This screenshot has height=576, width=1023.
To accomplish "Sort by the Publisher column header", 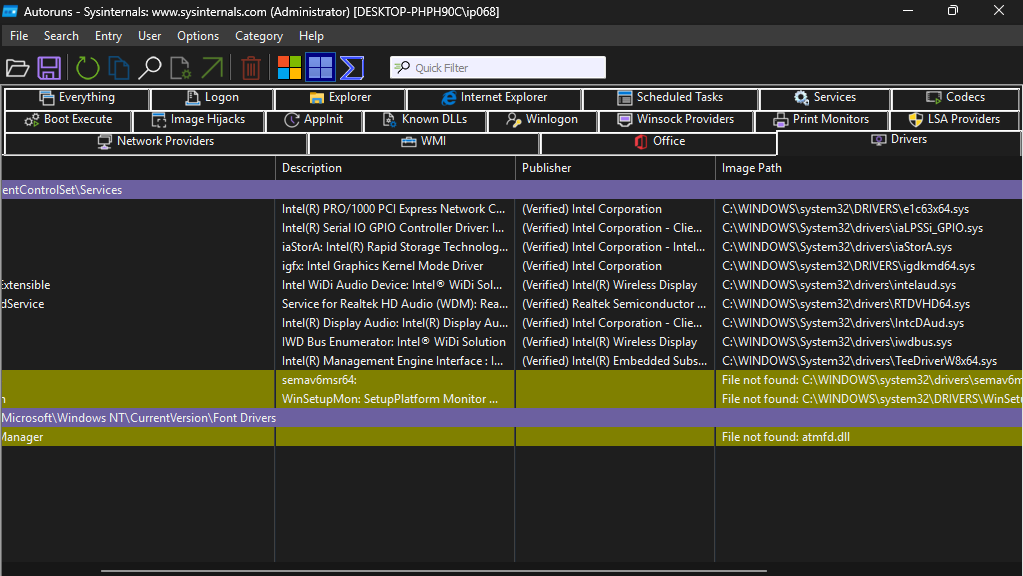I will [615, 168].
